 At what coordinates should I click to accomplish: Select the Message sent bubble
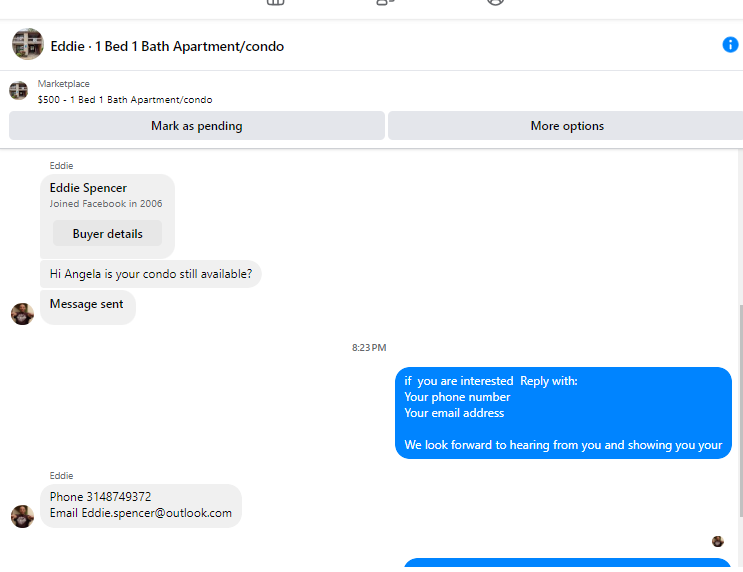coord(88,307)
